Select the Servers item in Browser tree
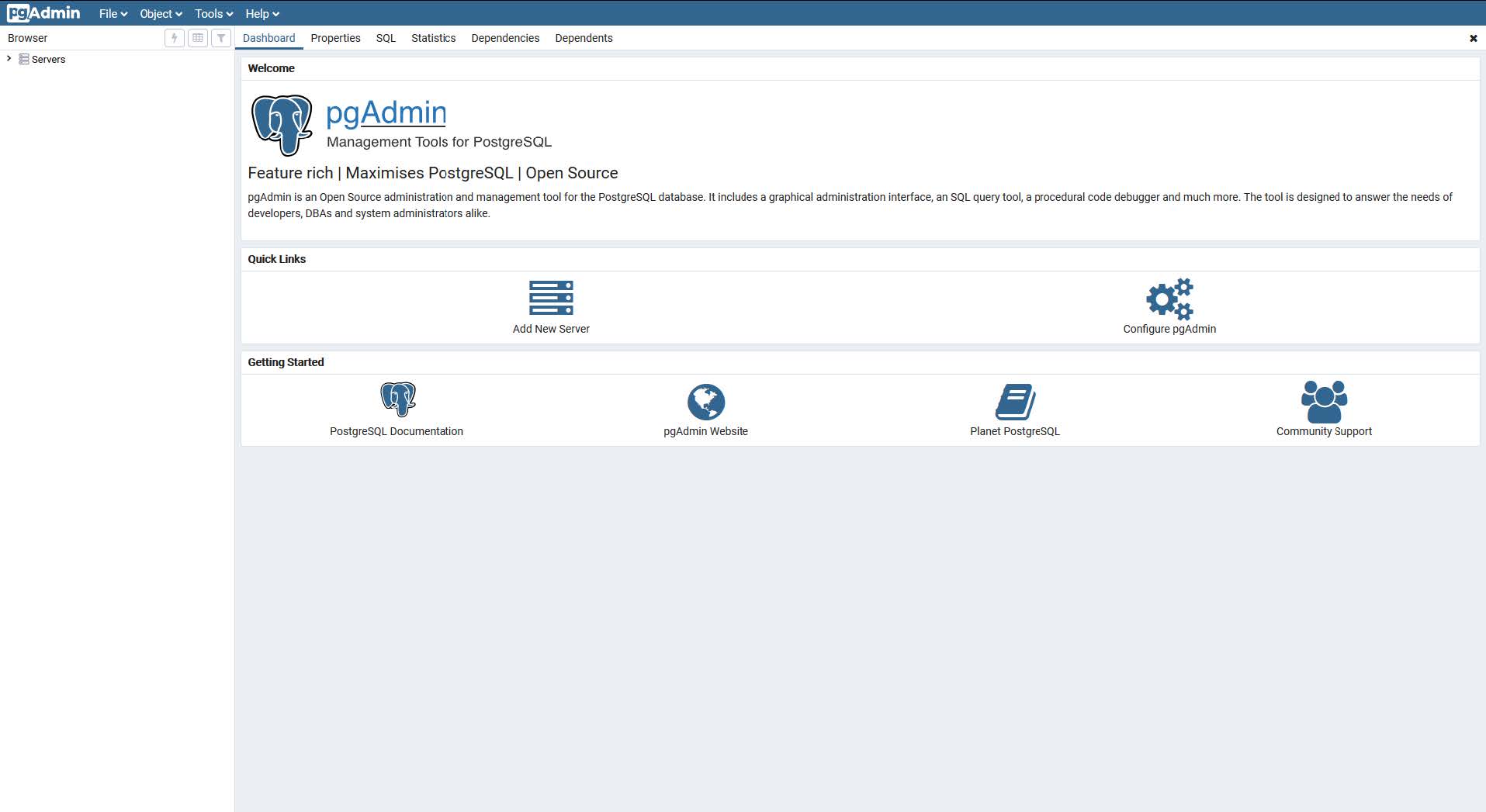The image size is (1486, 812). (x=48, y=60)
